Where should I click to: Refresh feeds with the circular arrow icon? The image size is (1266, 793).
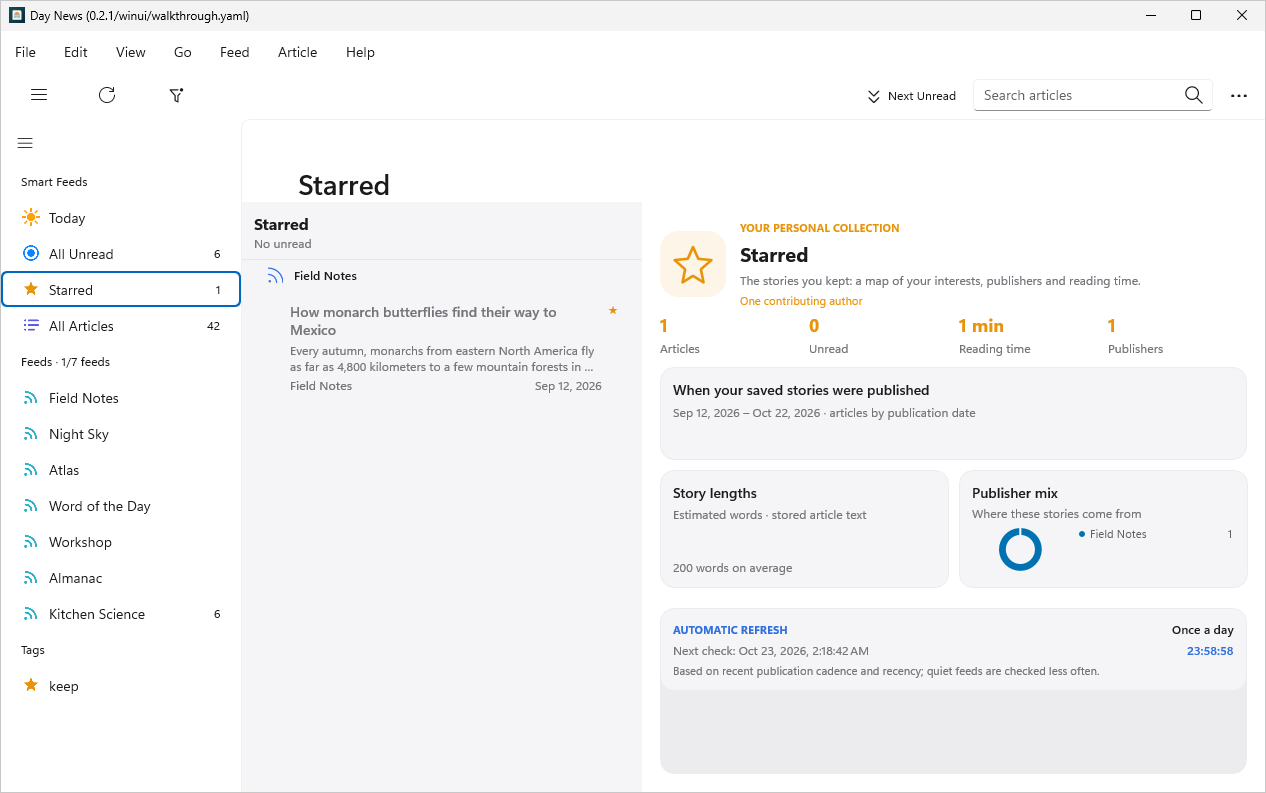click(x=107, y=95)
